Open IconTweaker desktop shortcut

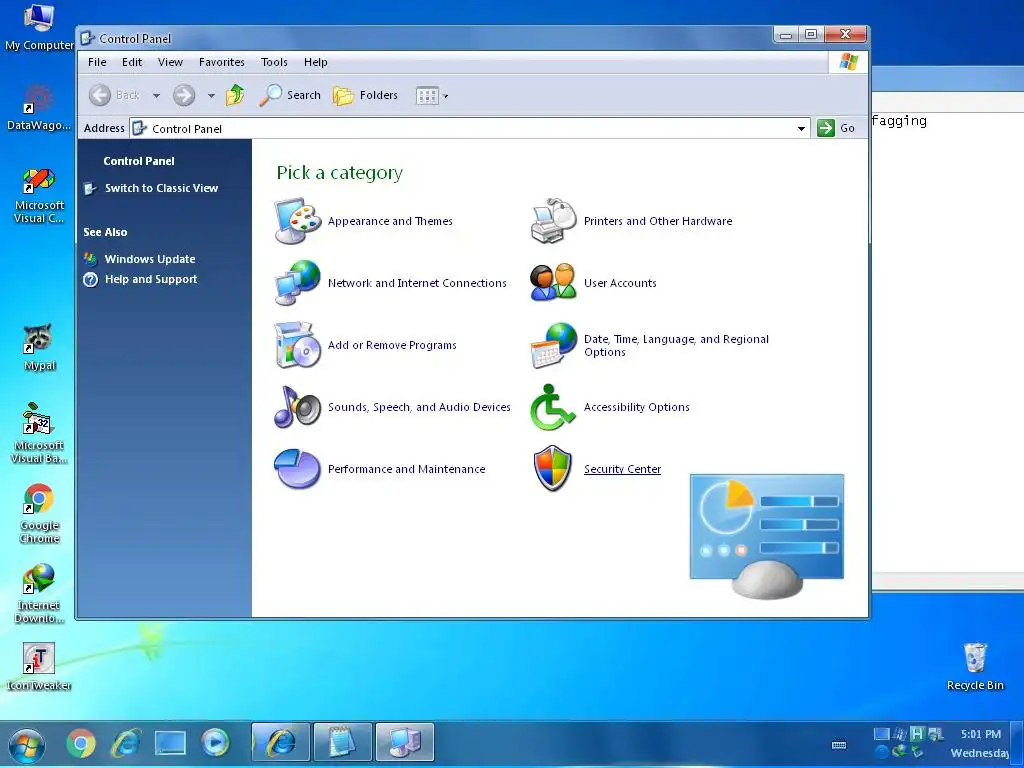[x=39, y=666]
